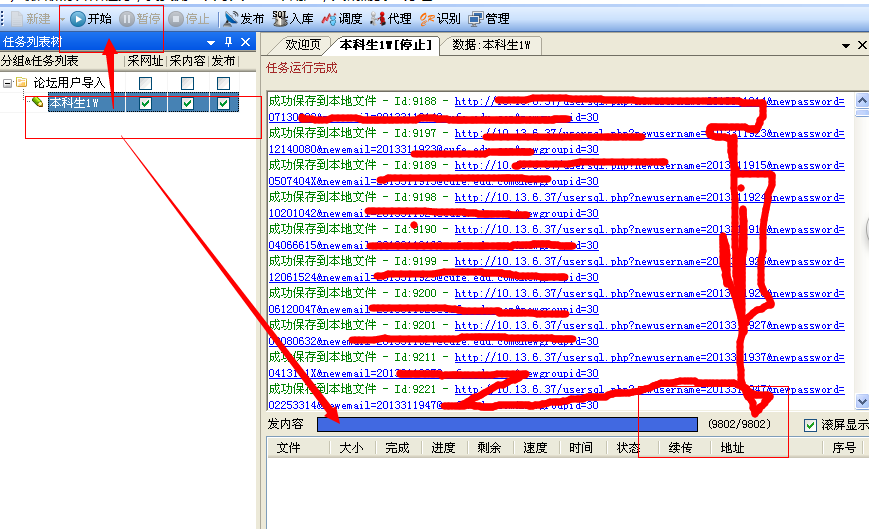
Task: Open the 识别 recognition tool
Action: (440, 19)
